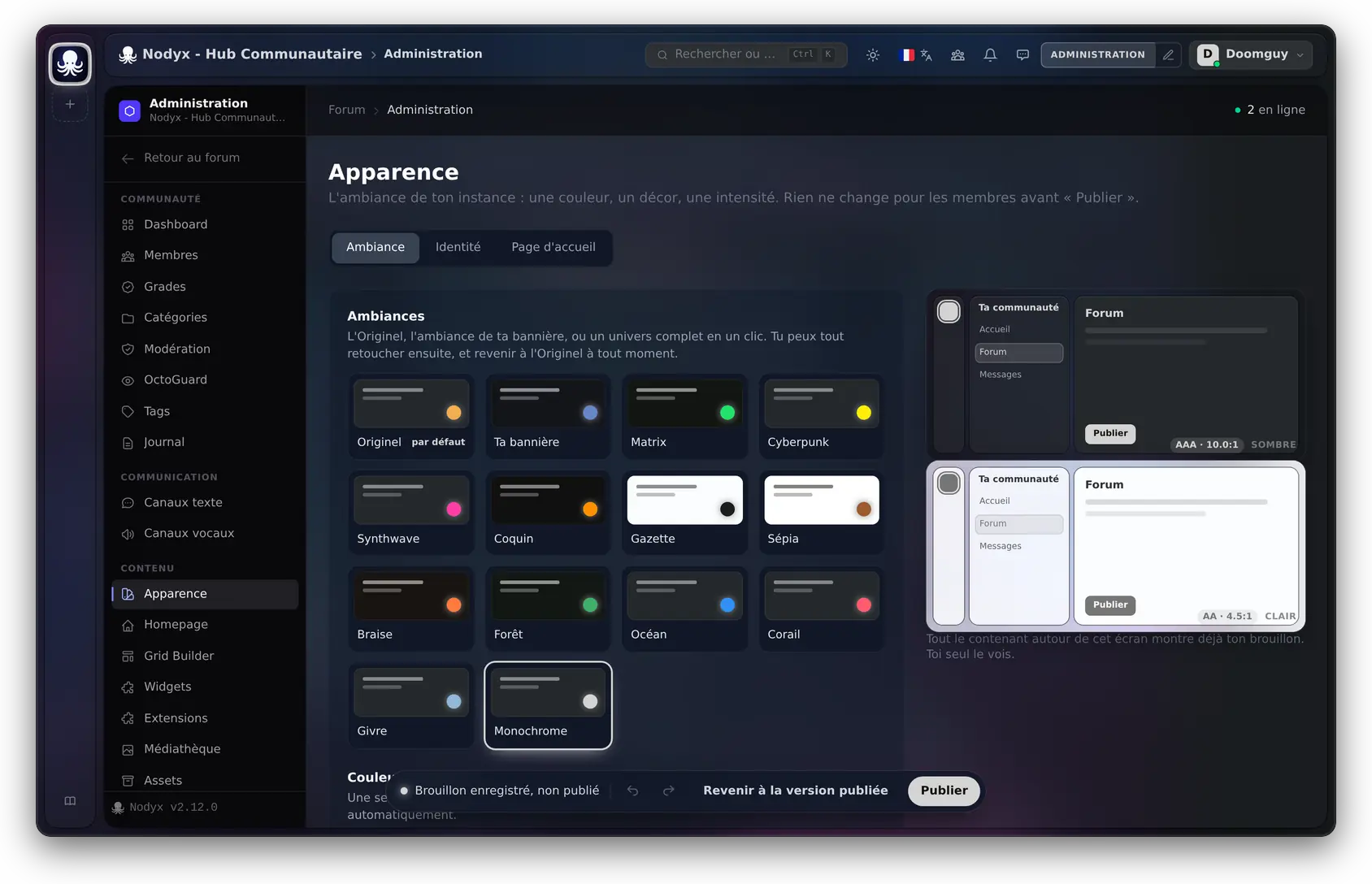Select the Cyberpunk ambiance card
The image size is (1372, 884).
pos(821,417)
